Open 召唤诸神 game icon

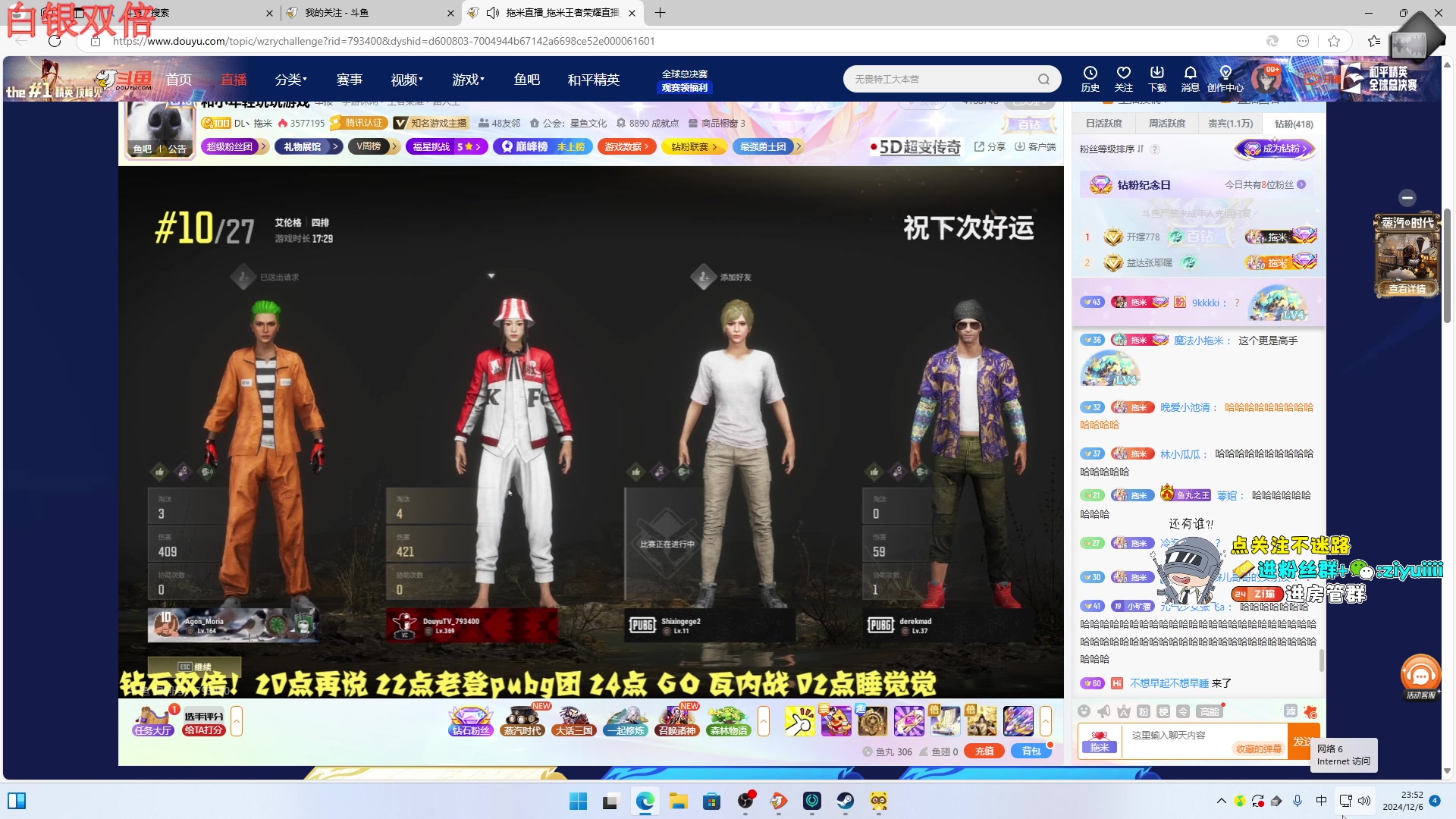(677, 721)
